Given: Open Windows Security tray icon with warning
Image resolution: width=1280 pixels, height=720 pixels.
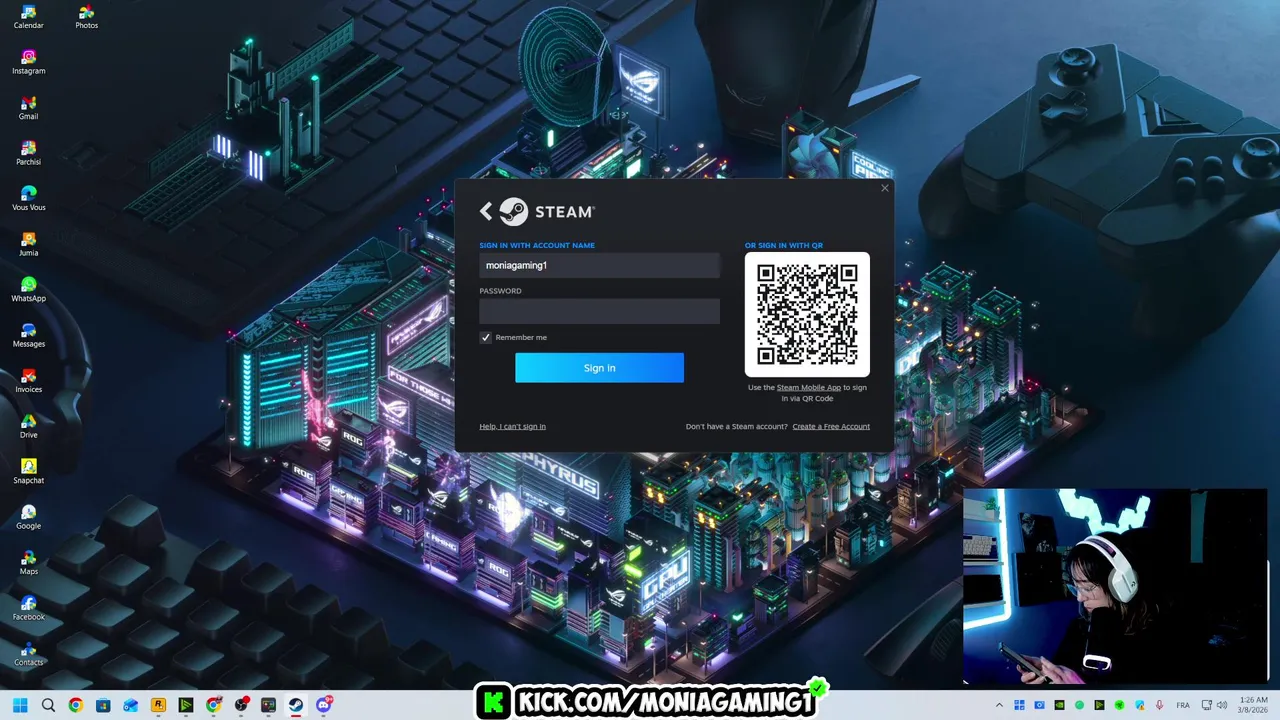Looking at the screenshot, I should [1139, 705].
